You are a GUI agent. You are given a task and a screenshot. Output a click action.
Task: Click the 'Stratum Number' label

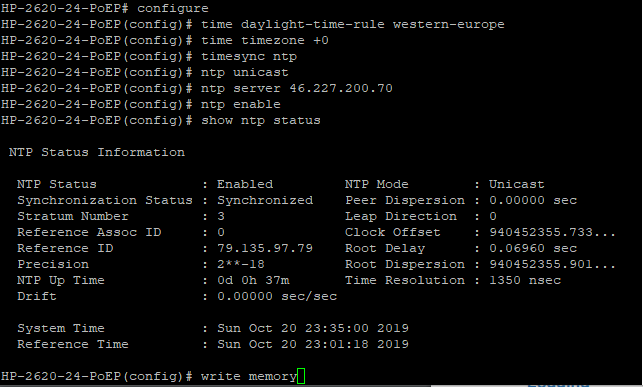(73, 216)
